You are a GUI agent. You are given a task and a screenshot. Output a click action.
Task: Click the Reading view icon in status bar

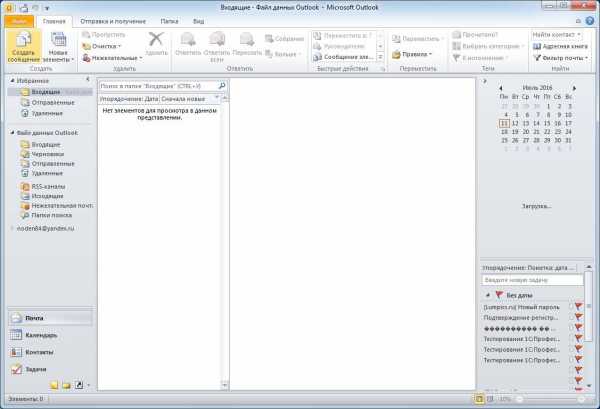coord(490,399)
